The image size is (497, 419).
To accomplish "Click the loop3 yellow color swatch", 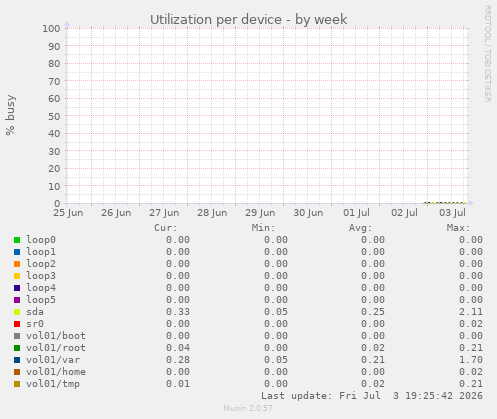I will point(17,276).
